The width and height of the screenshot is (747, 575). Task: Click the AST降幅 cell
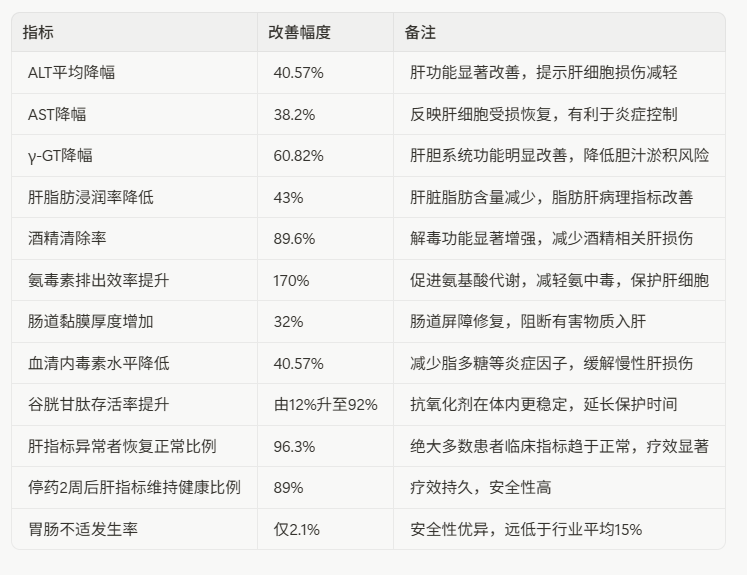[x=57, y=114]
